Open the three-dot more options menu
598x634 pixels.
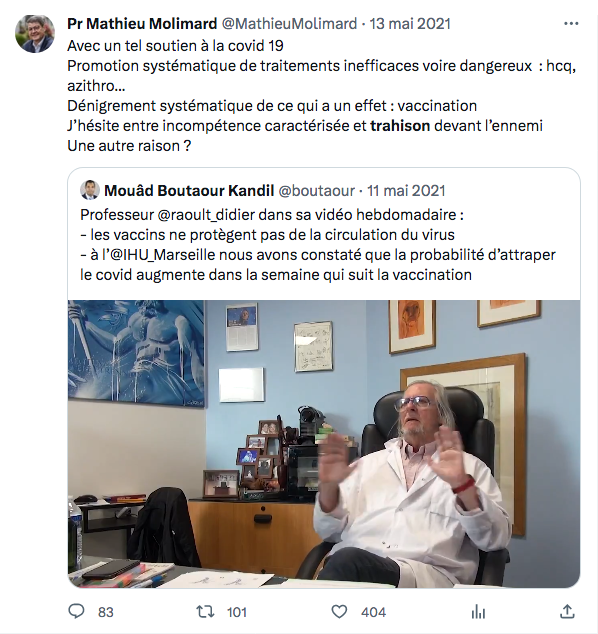coord(571,24)
